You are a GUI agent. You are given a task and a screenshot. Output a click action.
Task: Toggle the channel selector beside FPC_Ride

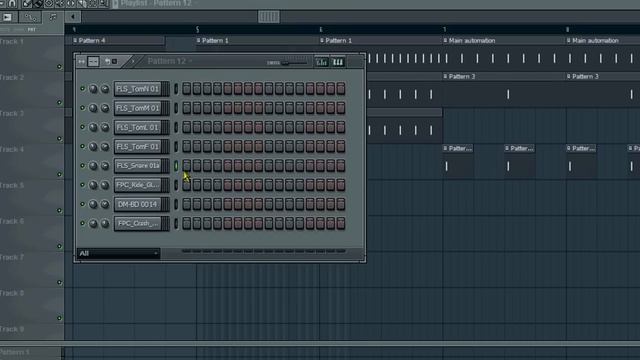click(x=176, y=184)
